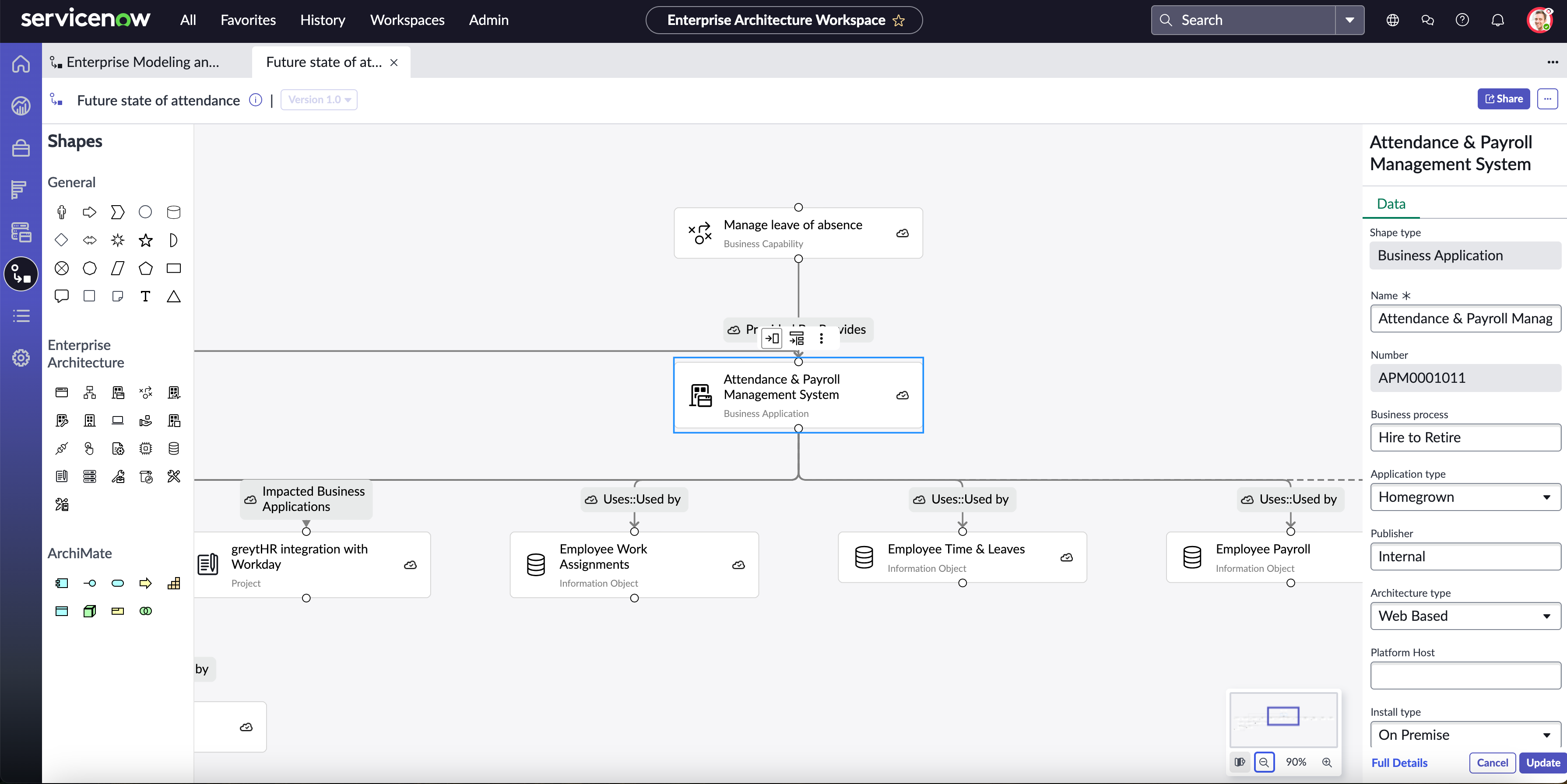The image size is (1567, 784).
Task: Open the Favorites menu
Action: [x=248, y=20]
